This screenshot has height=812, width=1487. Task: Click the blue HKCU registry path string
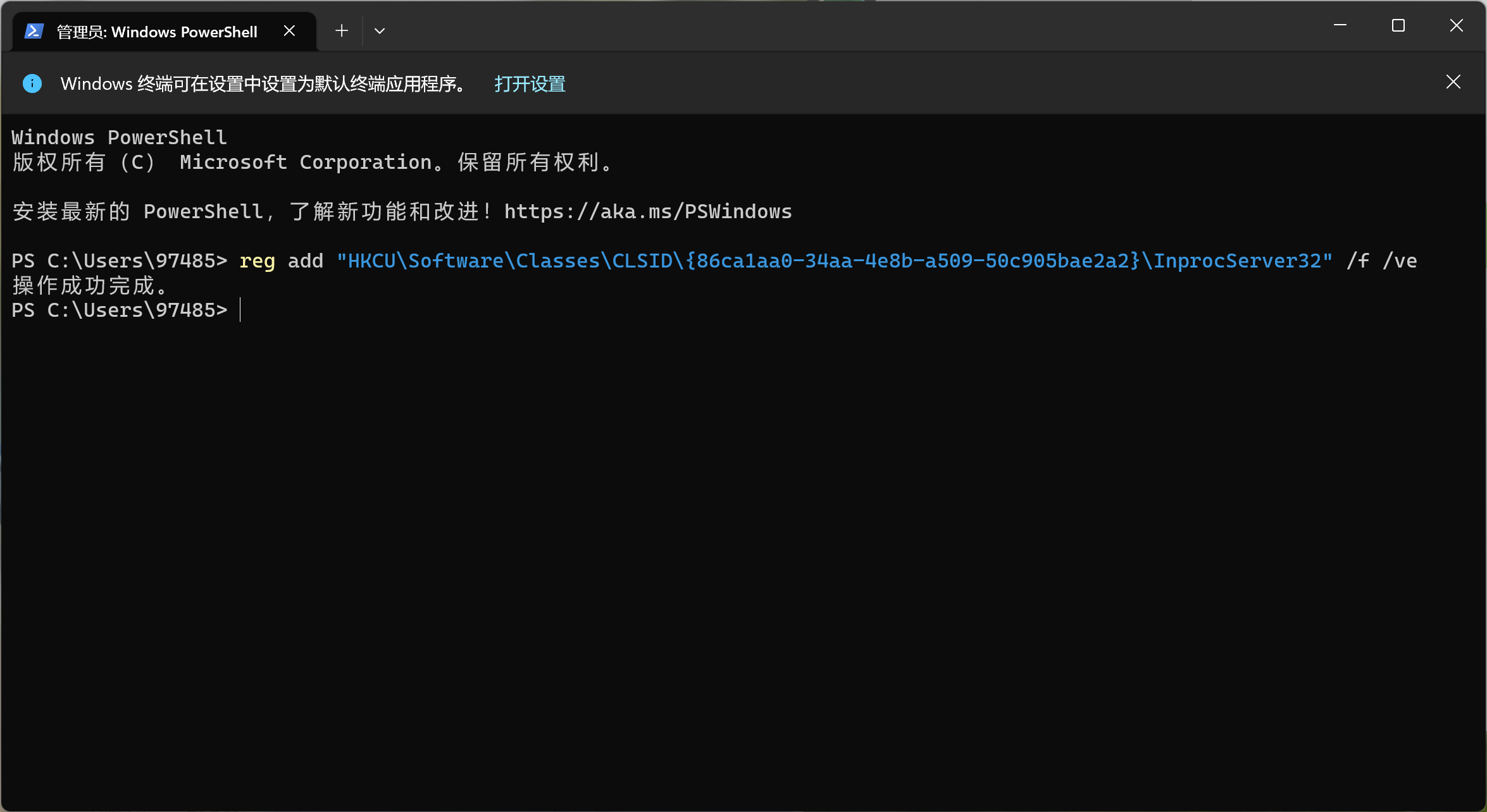(834, 261)
